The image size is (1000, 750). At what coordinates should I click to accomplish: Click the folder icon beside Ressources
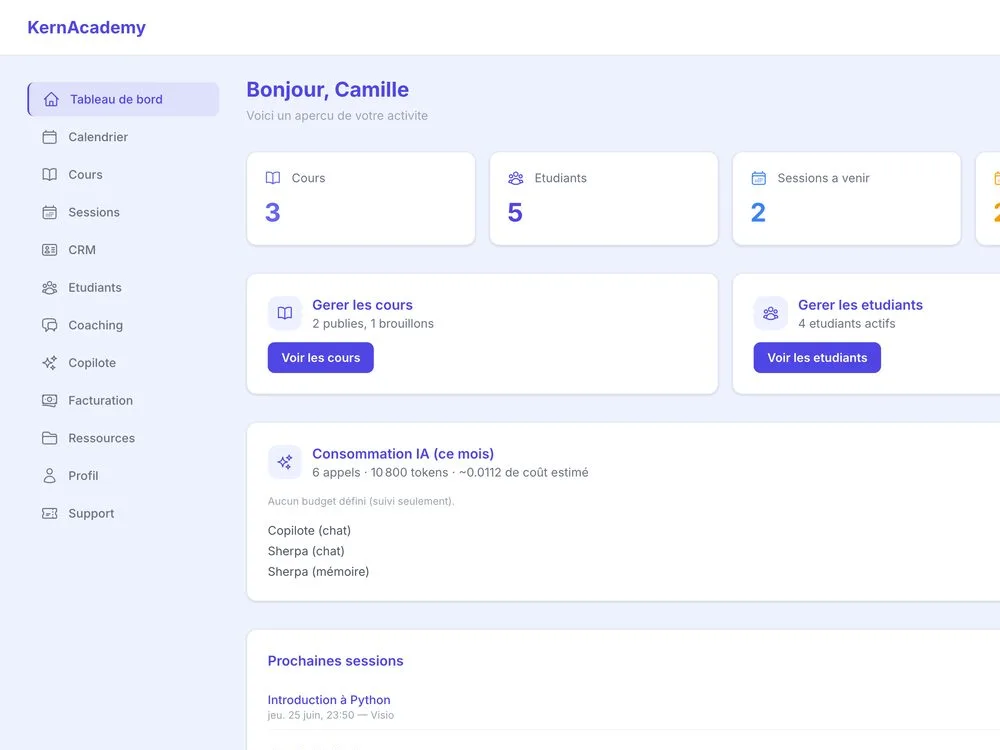tap(50, 438)
